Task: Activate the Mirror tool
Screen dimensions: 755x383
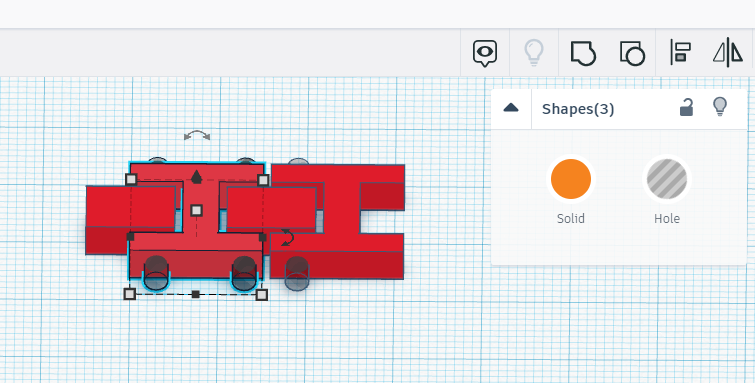Action: (x=728, y=52)
